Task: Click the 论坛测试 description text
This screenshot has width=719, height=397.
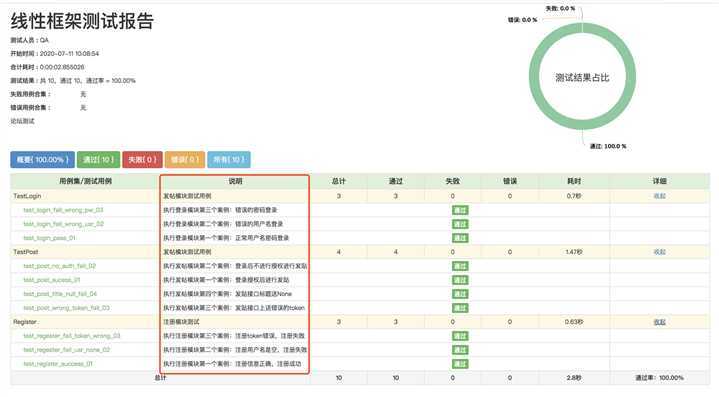Action: tap(22, 121)
